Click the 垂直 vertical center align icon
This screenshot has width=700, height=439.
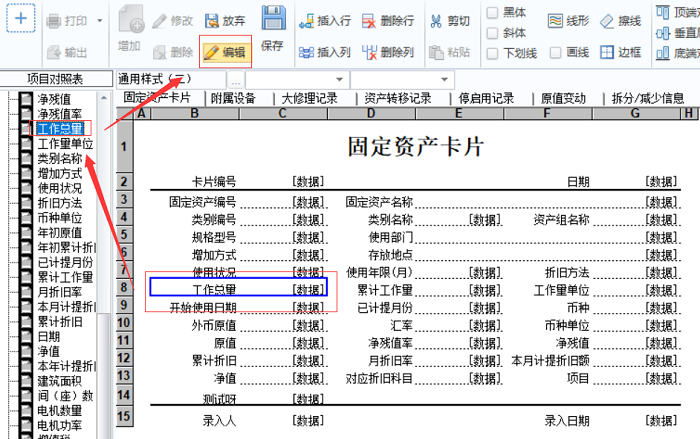point(663,33)
